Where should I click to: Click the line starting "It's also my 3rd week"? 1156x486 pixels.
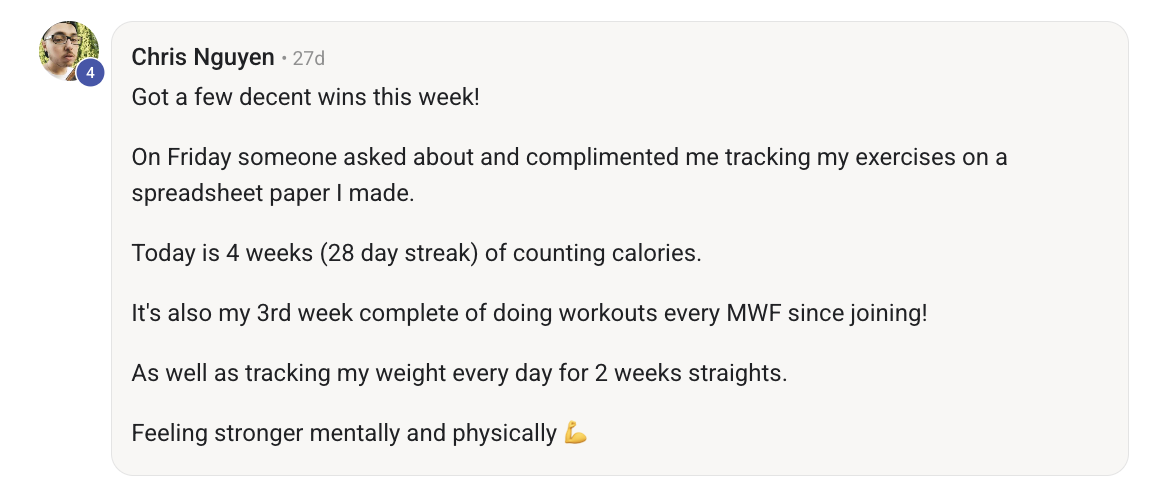(x=529, y=313)
